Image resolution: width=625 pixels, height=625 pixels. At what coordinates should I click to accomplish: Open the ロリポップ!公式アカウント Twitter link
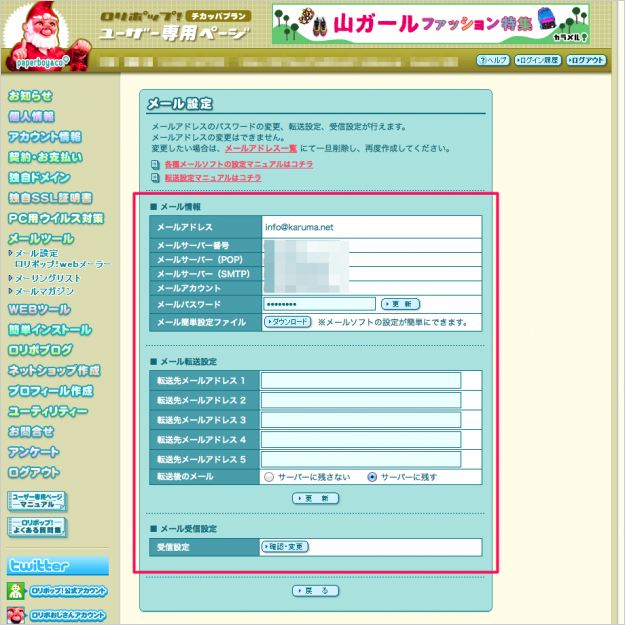[x=68, y=591]
